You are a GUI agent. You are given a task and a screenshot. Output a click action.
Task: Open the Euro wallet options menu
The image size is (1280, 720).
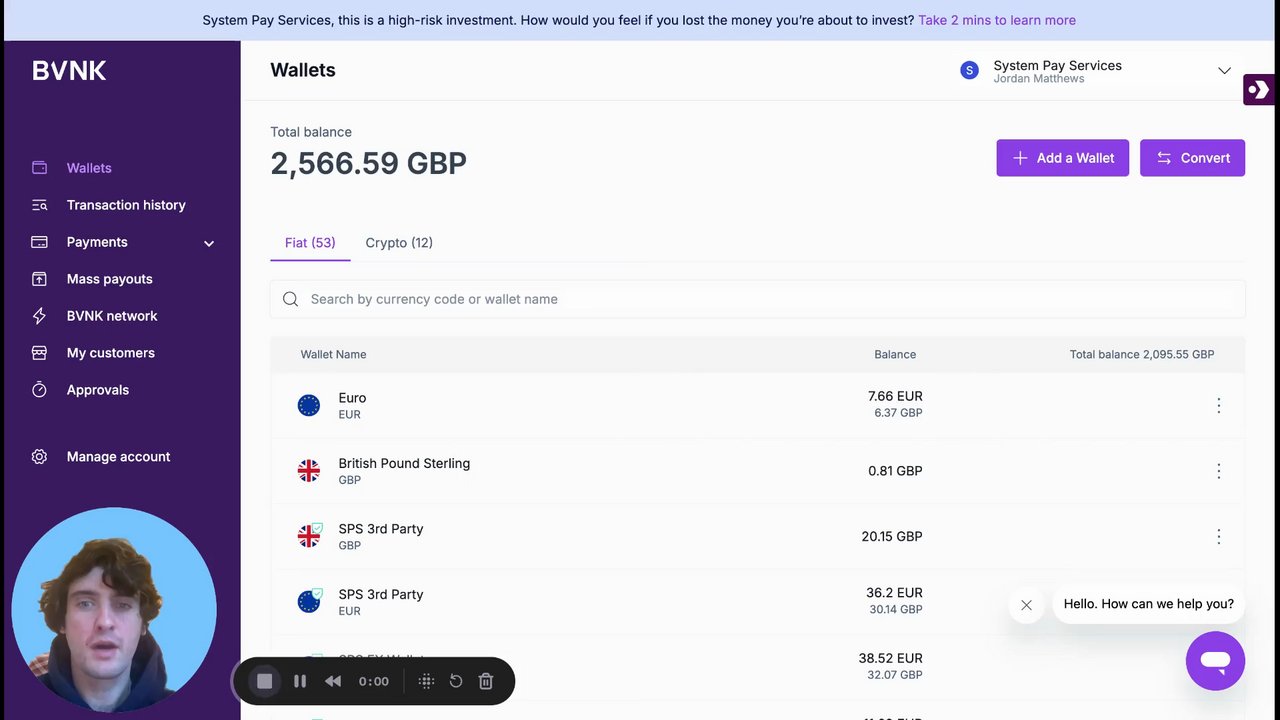[x=1218, y=405]
